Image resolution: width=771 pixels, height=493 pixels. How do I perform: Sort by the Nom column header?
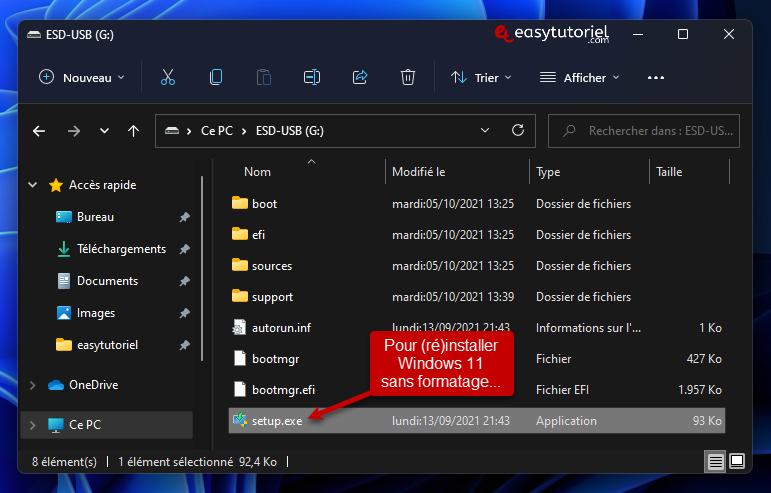pyautogui.click(x=257, y=172)
